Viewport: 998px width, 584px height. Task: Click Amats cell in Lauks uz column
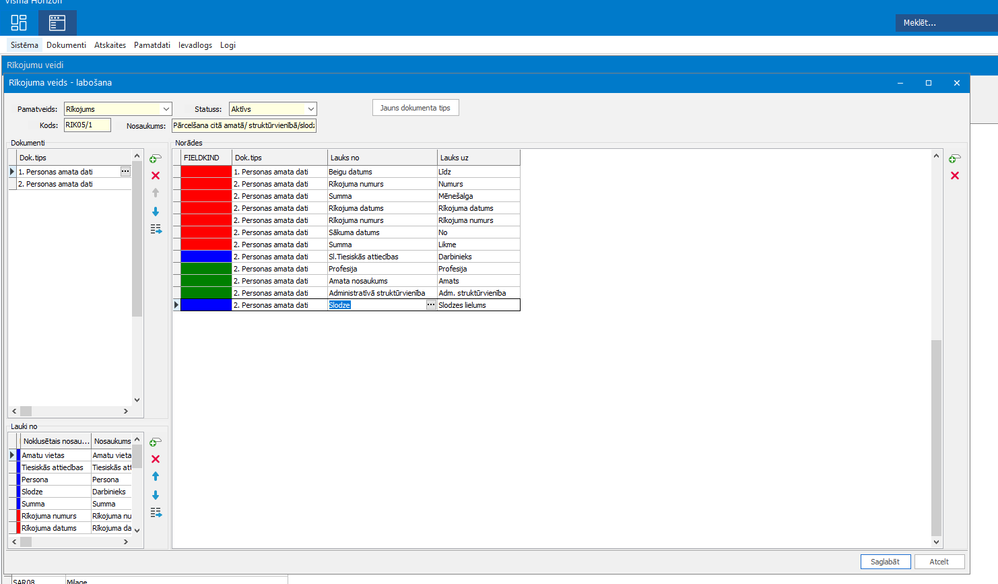point(479,281)
